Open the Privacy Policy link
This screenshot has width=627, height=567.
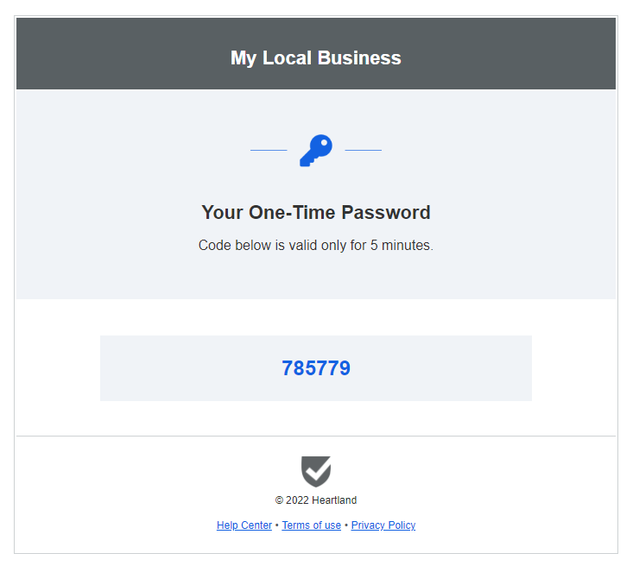pos(383,525)
